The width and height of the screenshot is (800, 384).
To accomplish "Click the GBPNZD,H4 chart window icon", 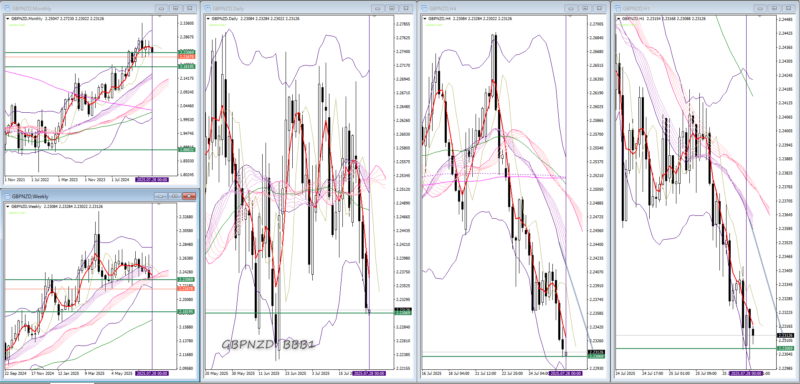I will point(424,8).
